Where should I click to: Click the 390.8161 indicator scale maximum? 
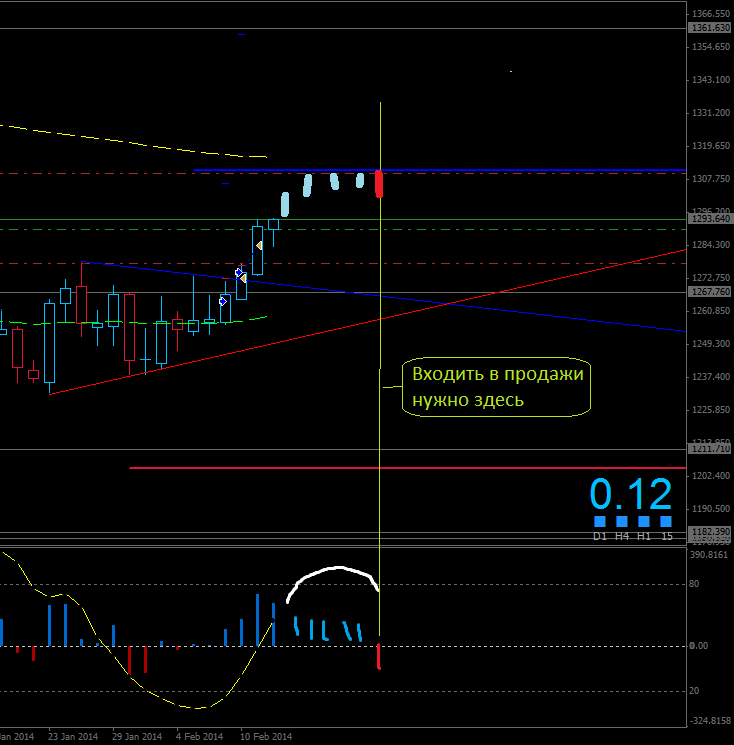point(709,555)
